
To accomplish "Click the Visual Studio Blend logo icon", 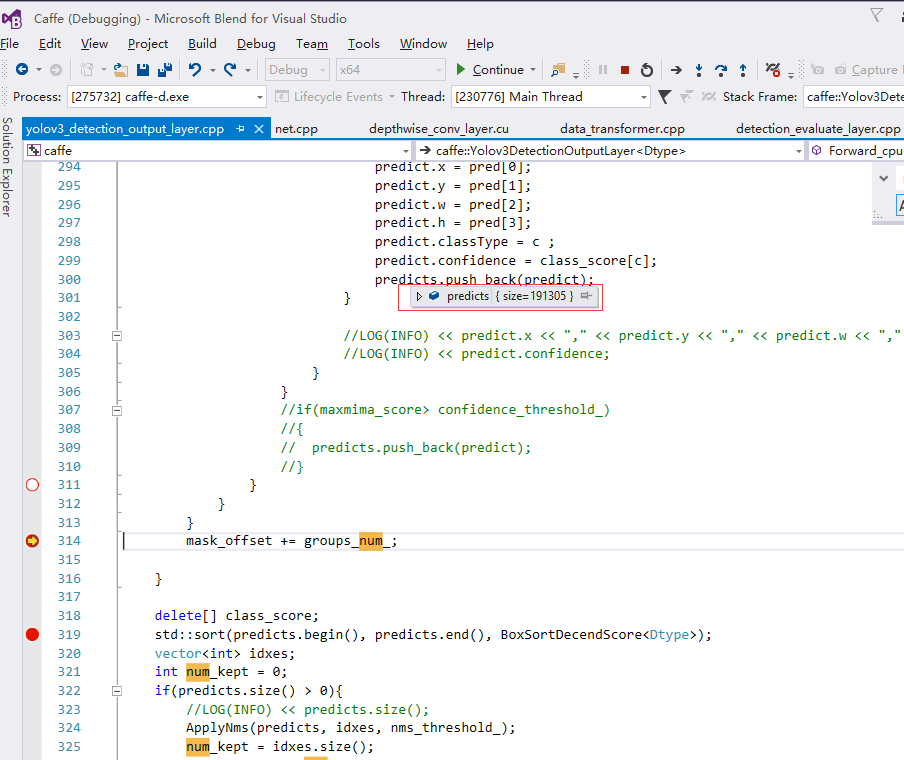I will tap(12, 18).
